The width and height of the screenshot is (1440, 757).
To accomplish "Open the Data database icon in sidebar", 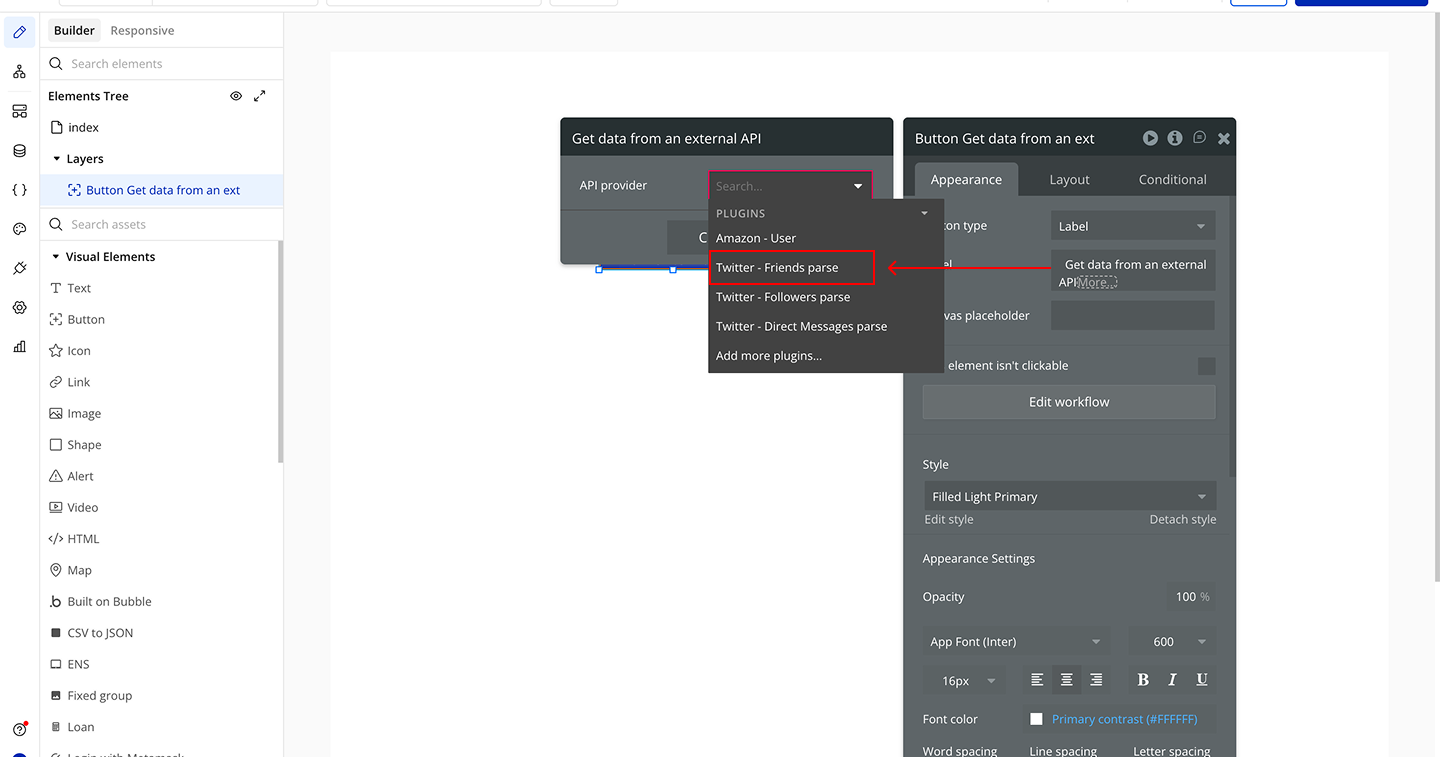I will click(19, 151).
